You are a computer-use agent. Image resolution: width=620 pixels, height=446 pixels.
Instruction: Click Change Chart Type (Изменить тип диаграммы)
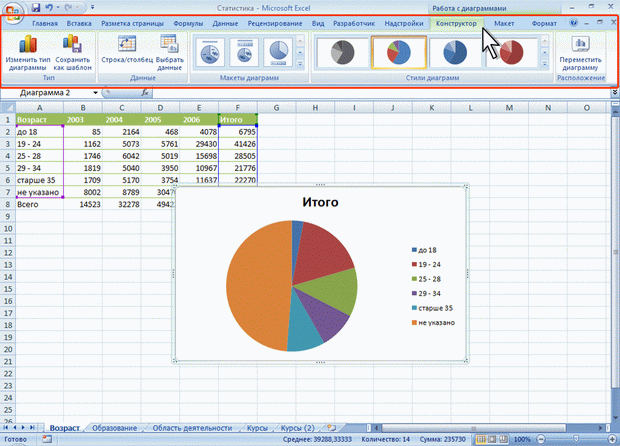click(28, 53)
